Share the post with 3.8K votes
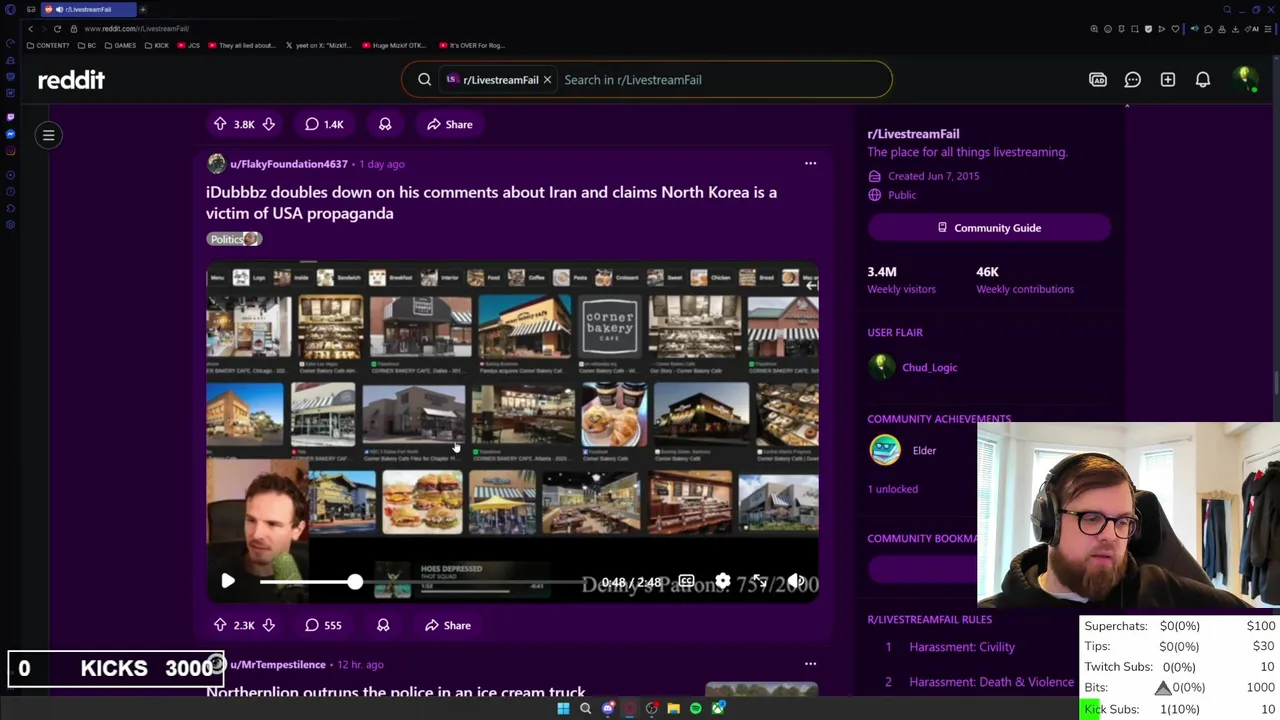Screen dimensions: 1280x720 click(450, 124)
